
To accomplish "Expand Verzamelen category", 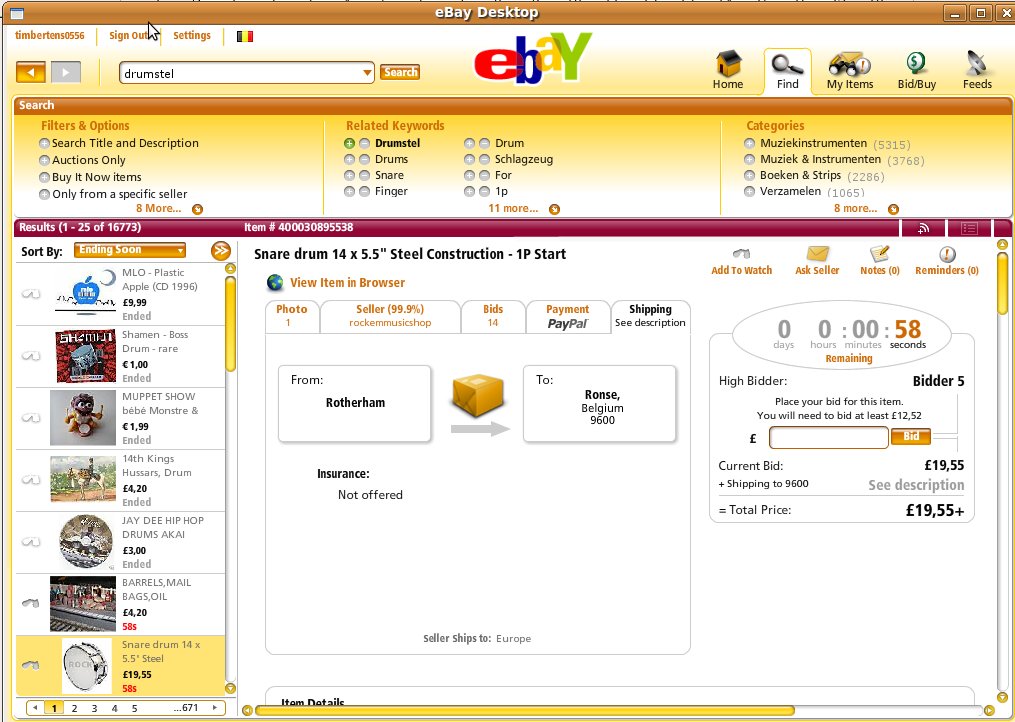I will point(749,192).
